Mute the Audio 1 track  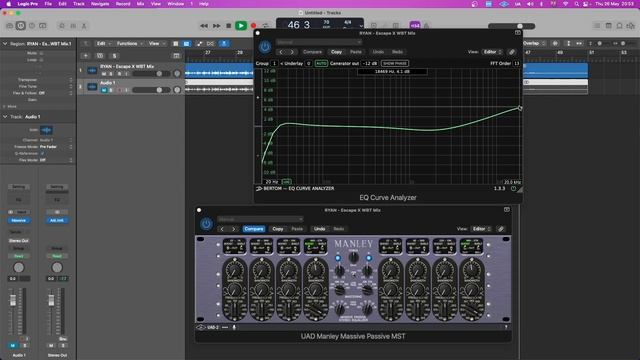click(x=104, y=90)
